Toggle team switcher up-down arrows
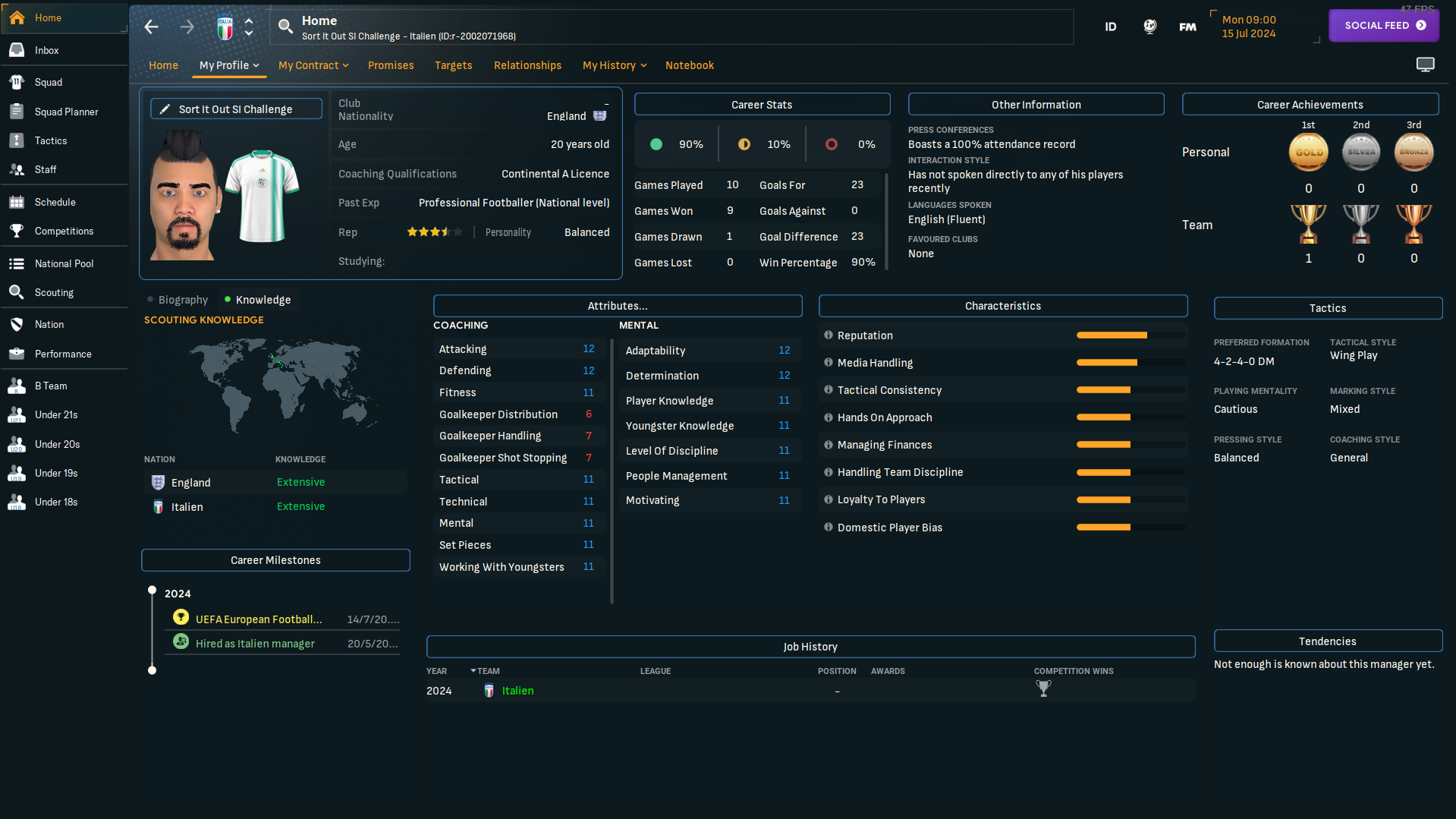Image resolution: width=1456 pixels, height=819 pixels. click(249, 27)
